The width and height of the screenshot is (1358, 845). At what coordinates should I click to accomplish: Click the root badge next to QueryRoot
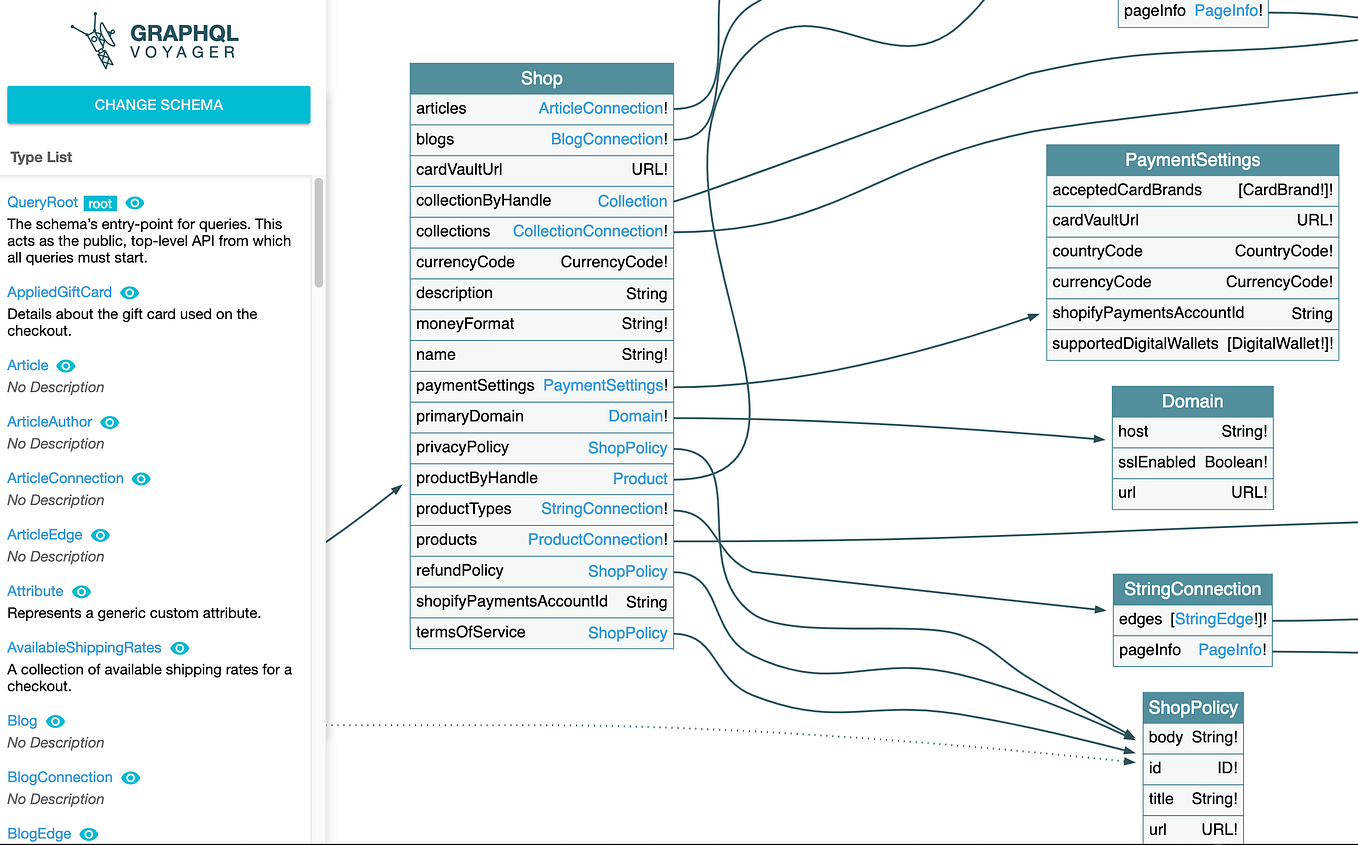(x=99, y=202)
